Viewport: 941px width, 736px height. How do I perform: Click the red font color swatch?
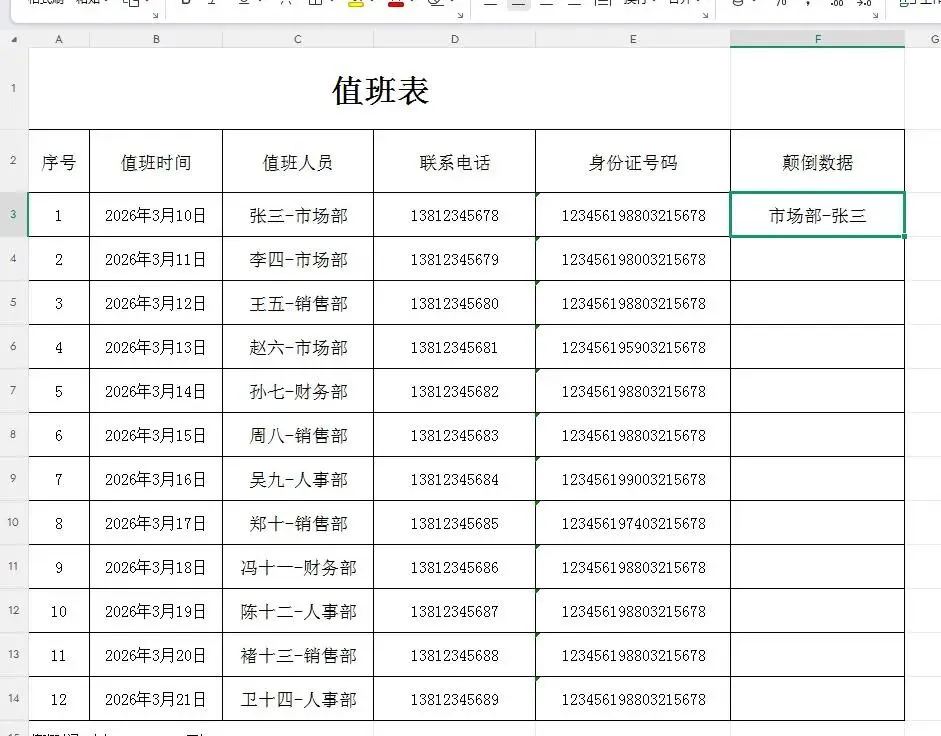(x=395, y=4)
